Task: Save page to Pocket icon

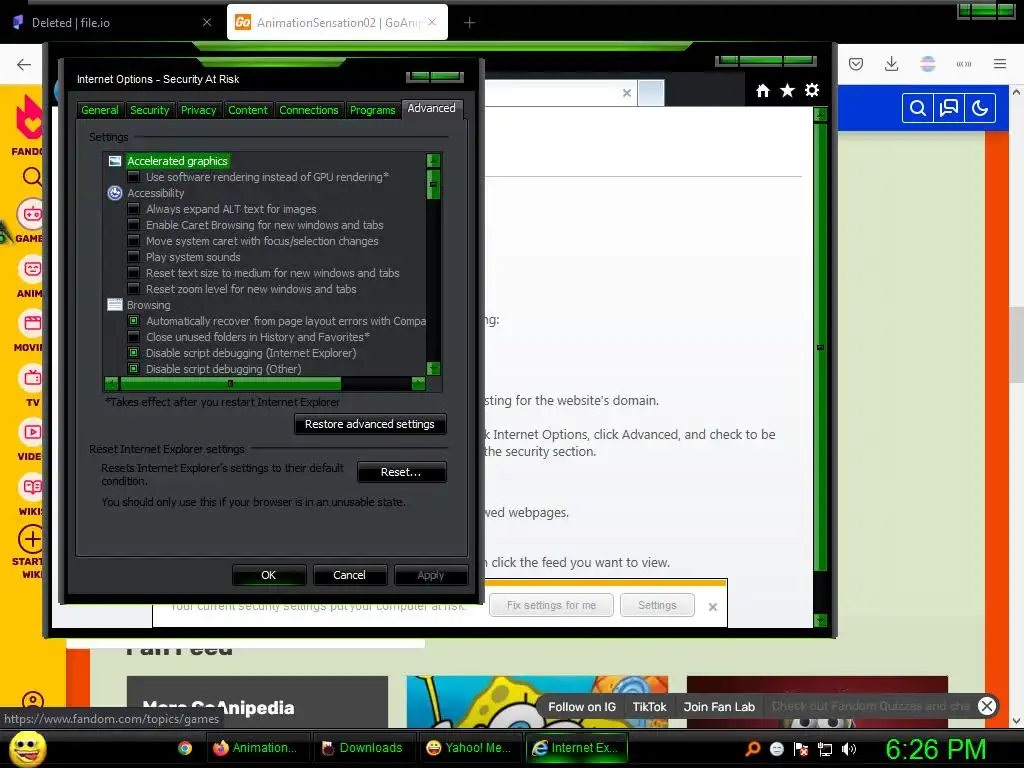Action: pos(856,64)
